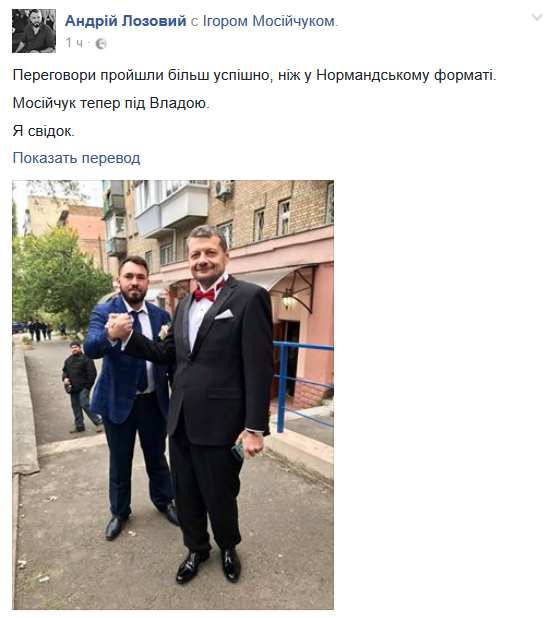The image size is (549, 618).
Task: Click the "1 ч" post timestamp
Action: click(74, 43)
